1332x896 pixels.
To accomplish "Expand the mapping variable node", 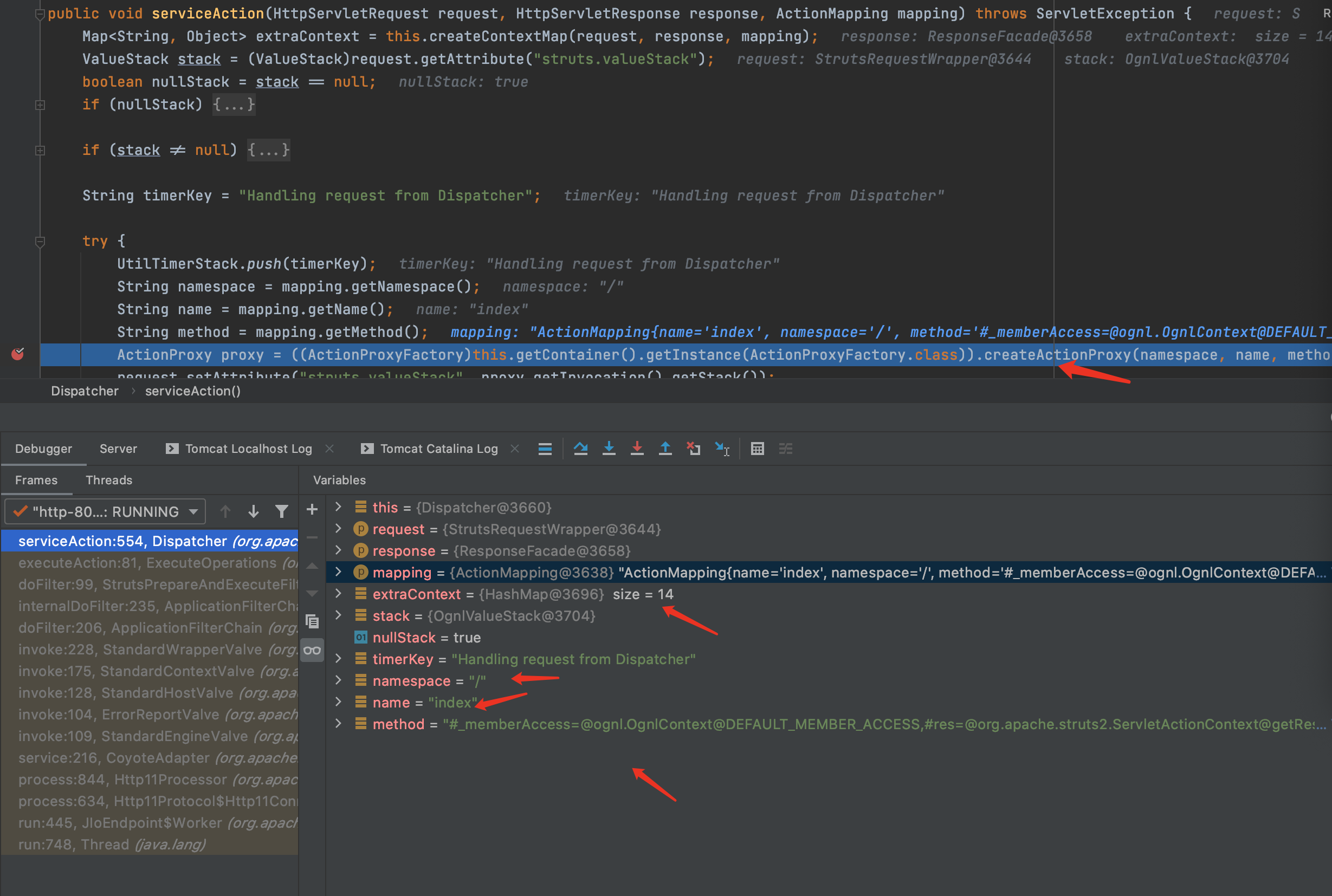I will (x=338, y=572).
